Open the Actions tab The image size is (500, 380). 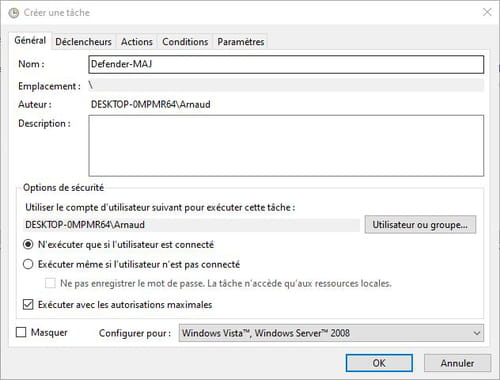click(x=137, y=42)
